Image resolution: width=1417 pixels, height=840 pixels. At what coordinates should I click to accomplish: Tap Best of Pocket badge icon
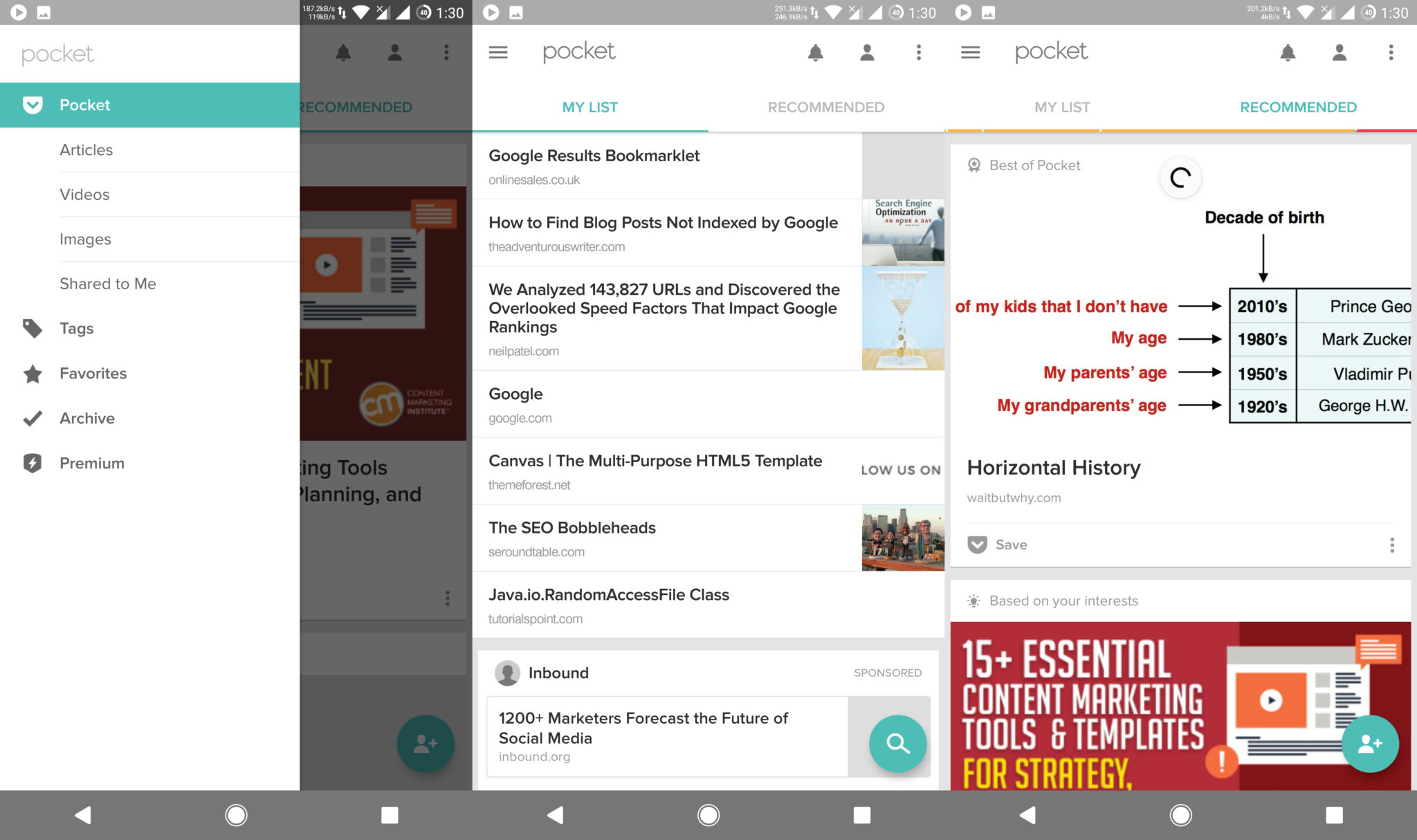coord(975,165)
